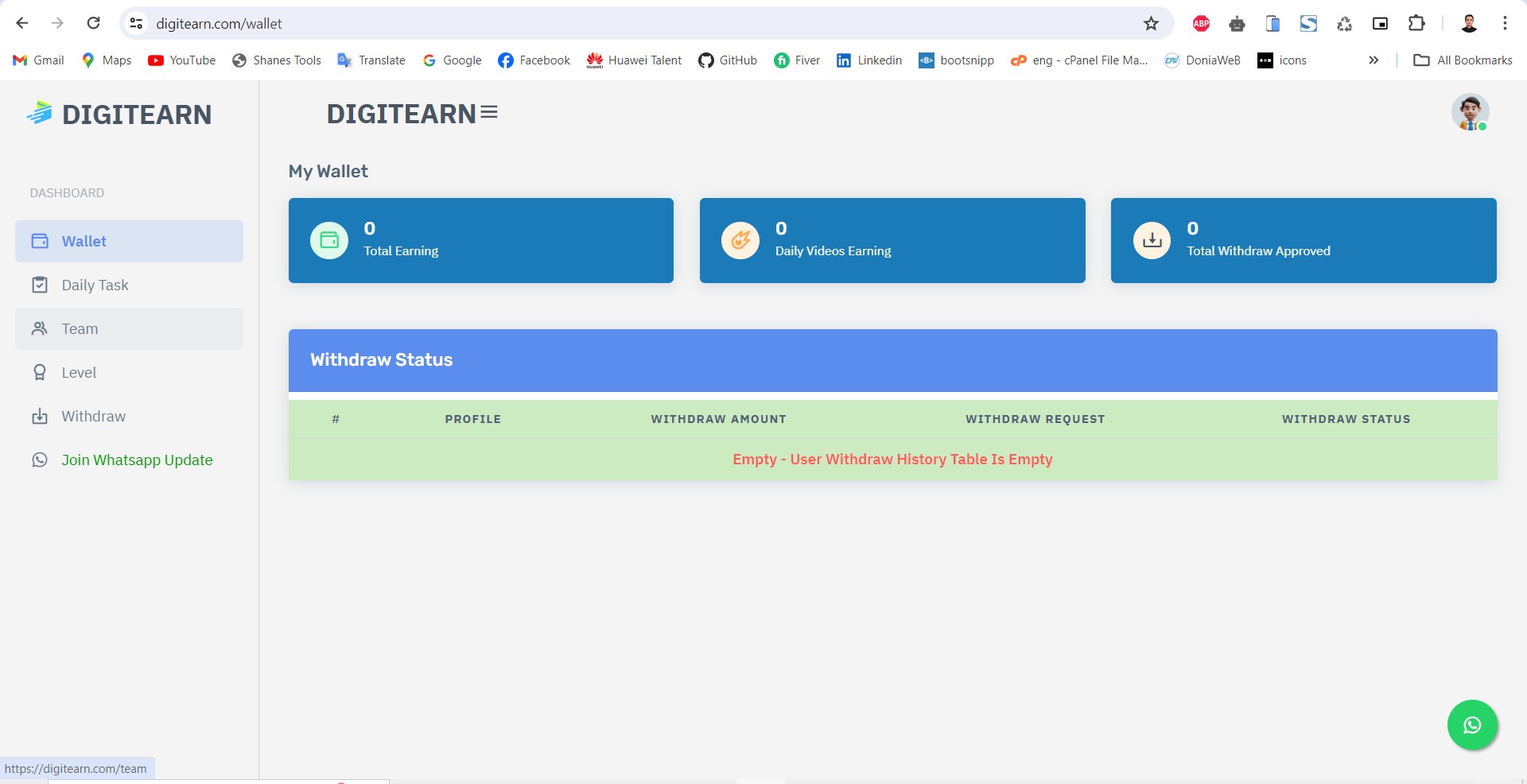1527x784 pixels.
Task: Click the My Wallet page heading
Action: (x=328, y=172)
